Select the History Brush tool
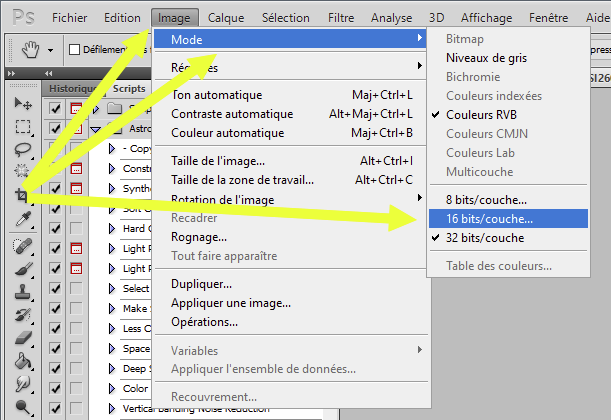Image resolution: width=611 pixels, height=420 pixels. [x=23, y=315]
